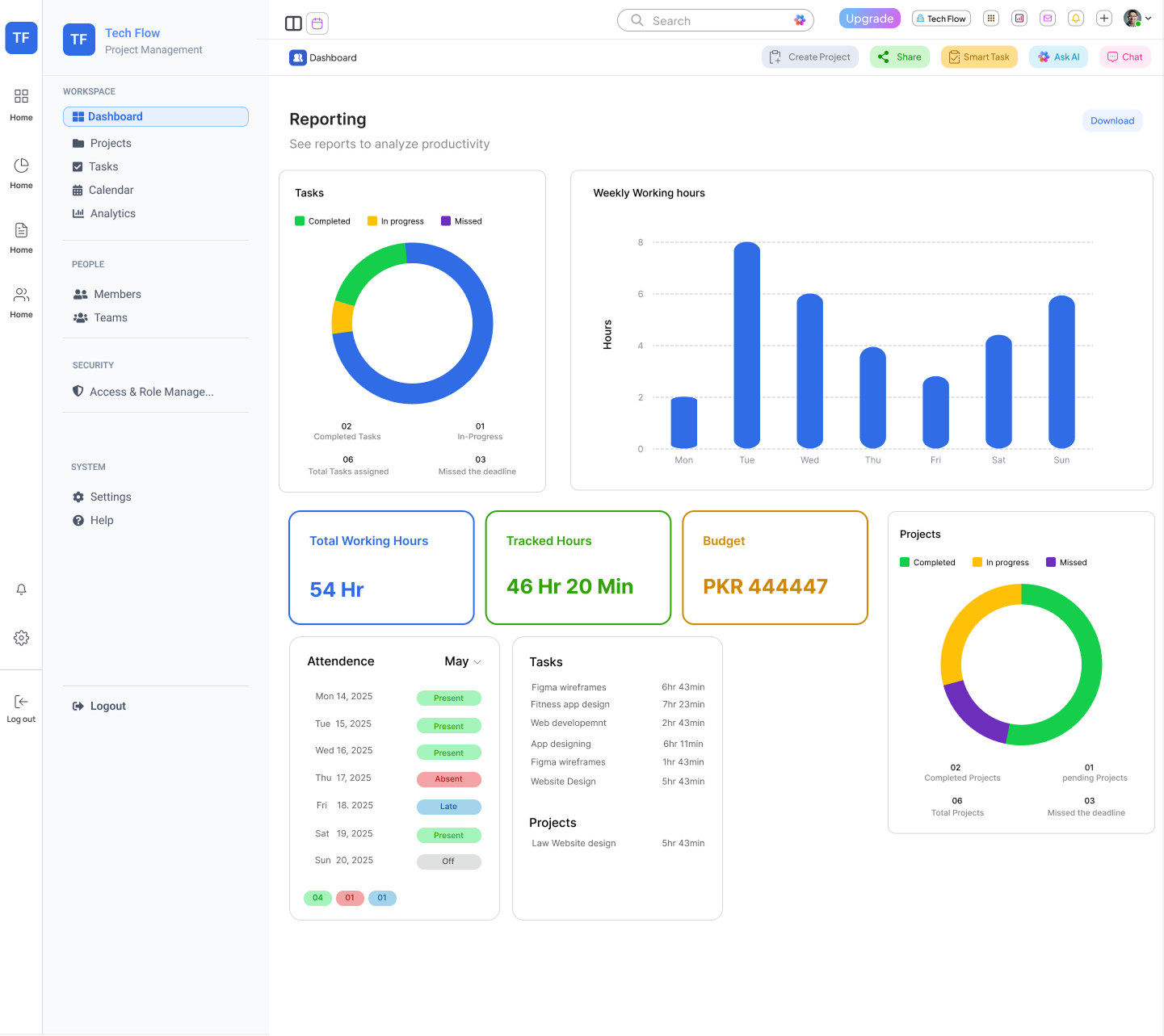Toggle the sidebar collapse panel icon
The height and width of the screenshot is (1036, 1164).
(x=293, y=23)
